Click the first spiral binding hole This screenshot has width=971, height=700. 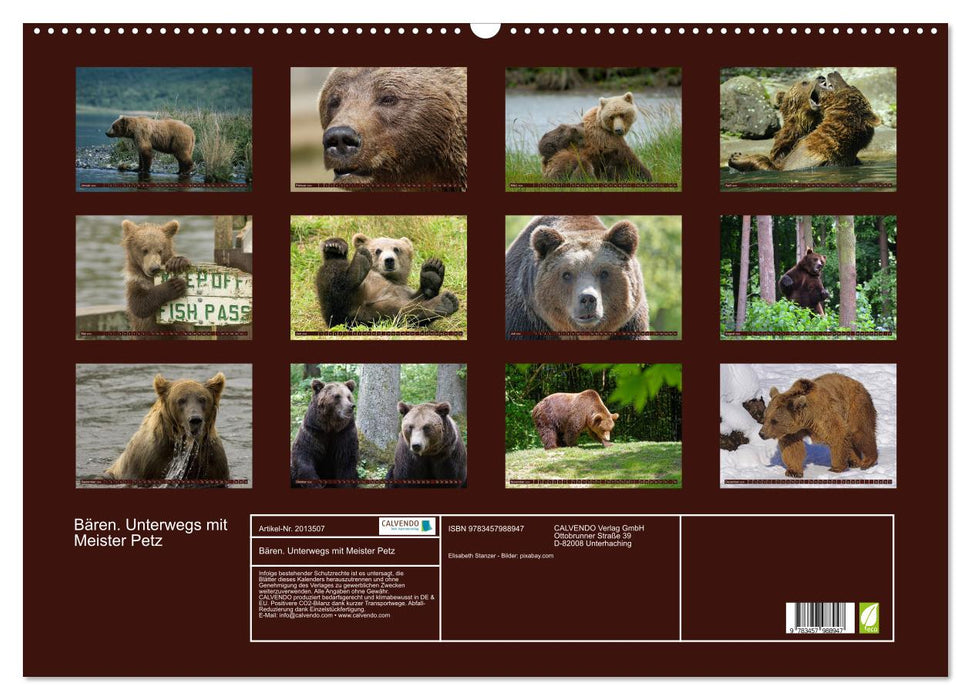pos(35,33)
